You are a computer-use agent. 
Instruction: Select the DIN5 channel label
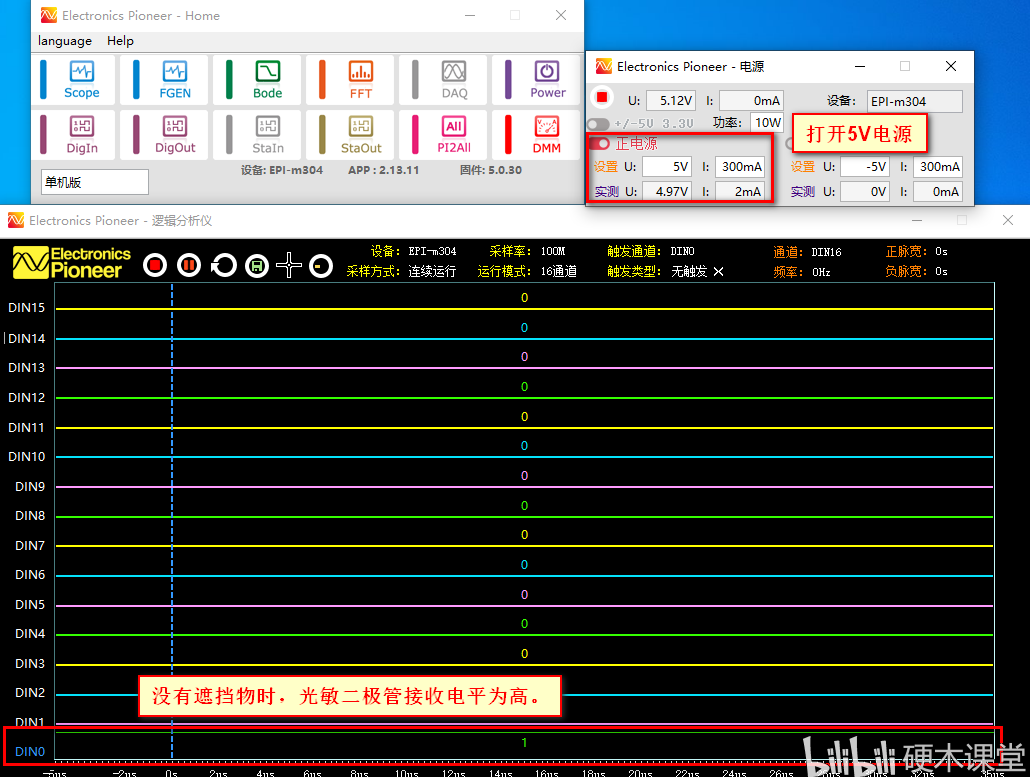tap(30, 604)
